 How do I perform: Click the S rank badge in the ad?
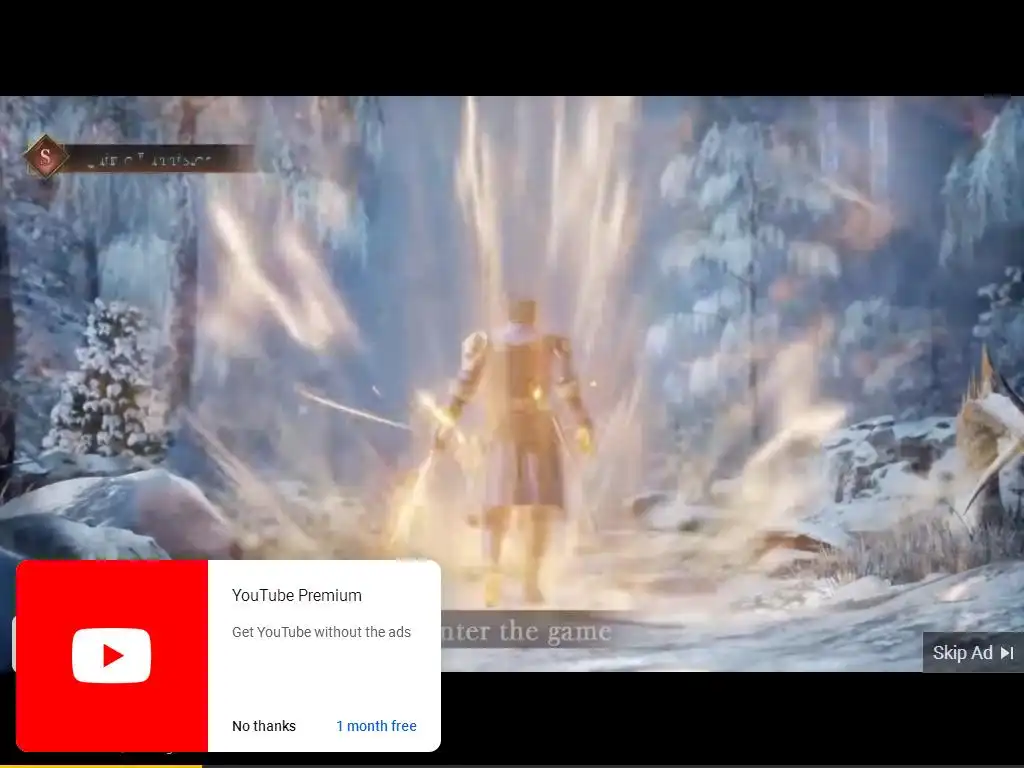pos(46,157)
